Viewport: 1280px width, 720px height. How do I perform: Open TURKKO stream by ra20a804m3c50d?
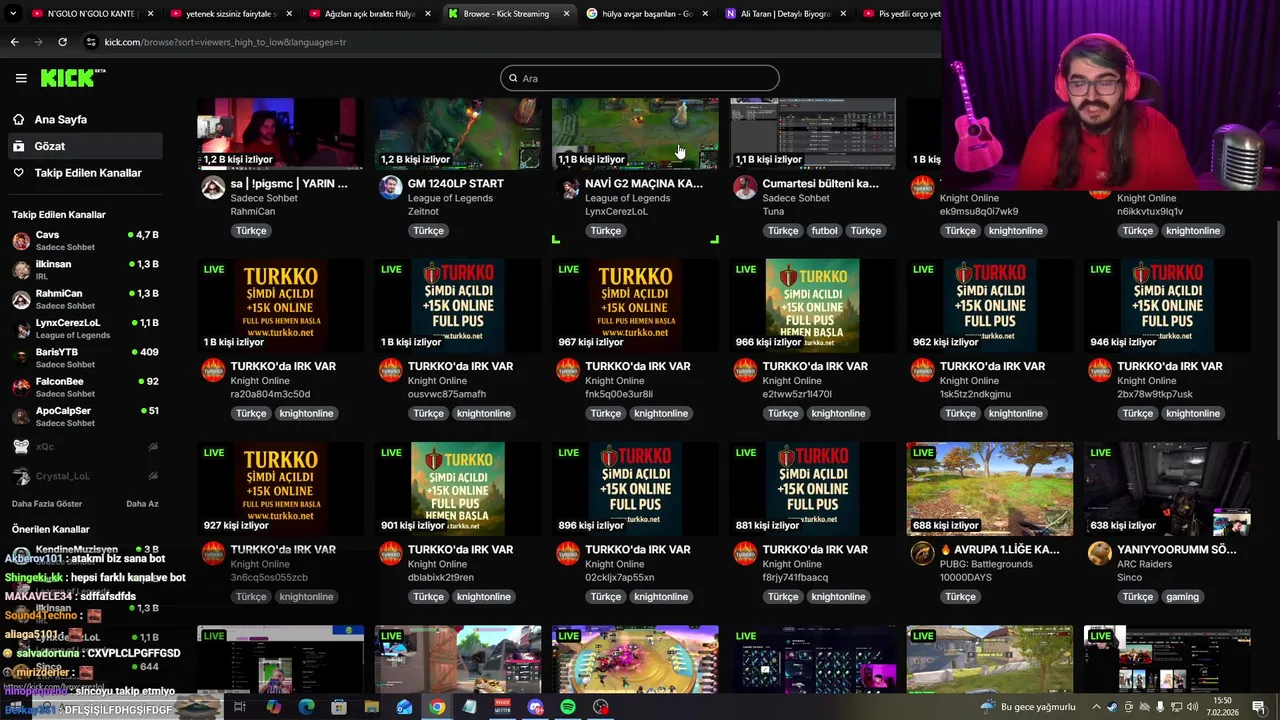[x=280, y=305]
